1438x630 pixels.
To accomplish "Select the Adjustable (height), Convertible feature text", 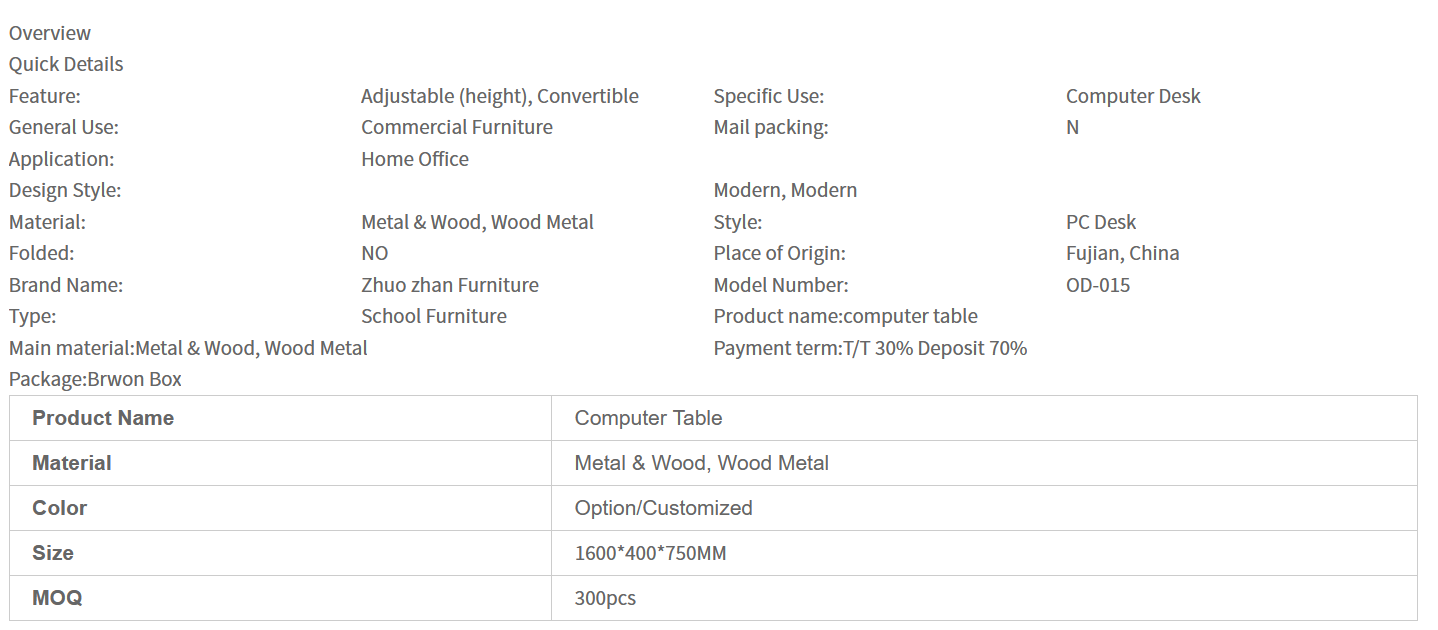I will tap(499, 96).
